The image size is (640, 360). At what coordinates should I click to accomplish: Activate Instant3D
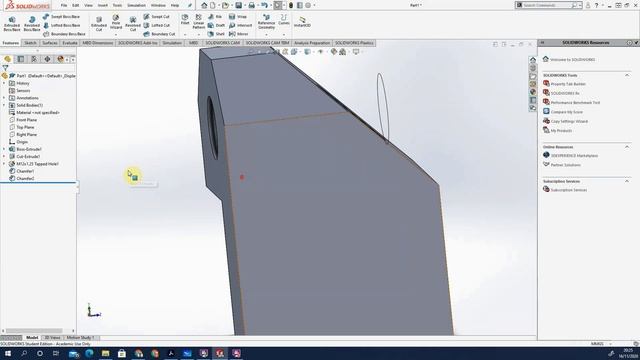click(302, 22)
